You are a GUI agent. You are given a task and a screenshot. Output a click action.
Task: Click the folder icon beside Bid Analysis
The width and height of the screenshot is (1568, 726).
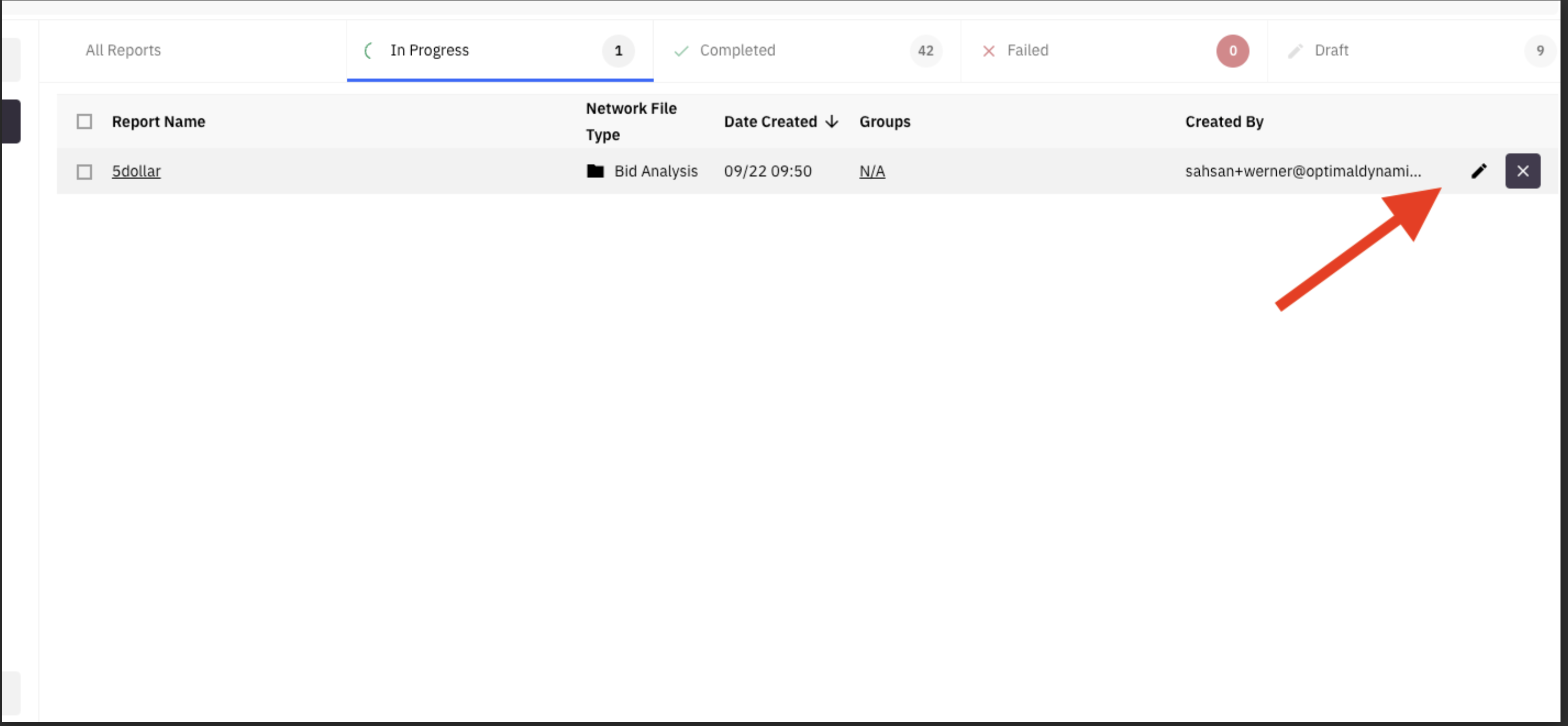click(595, 171)
